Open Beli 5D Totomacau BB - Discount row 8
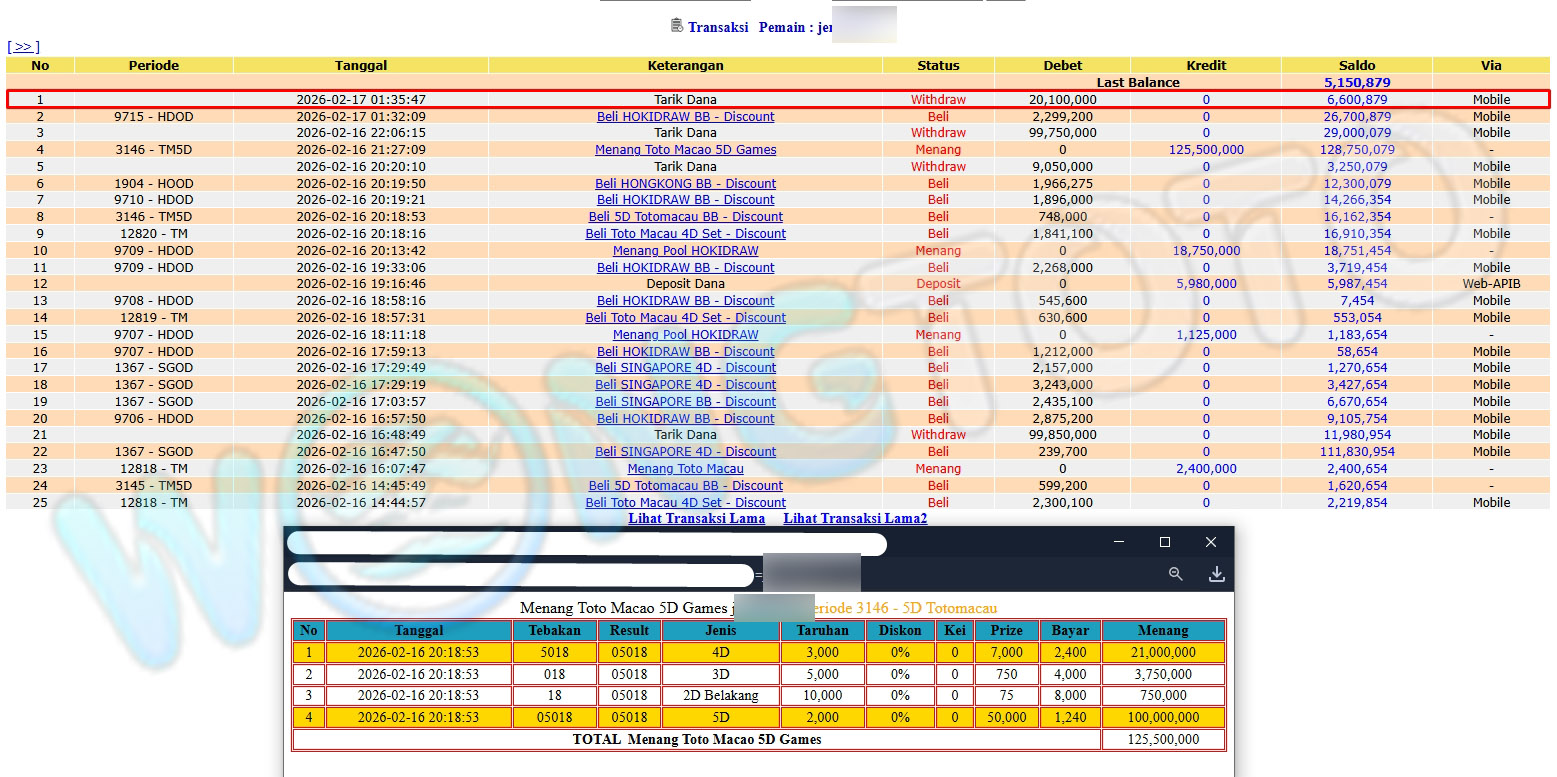The height and width of the screenshot is (777, 1557). 685,217
